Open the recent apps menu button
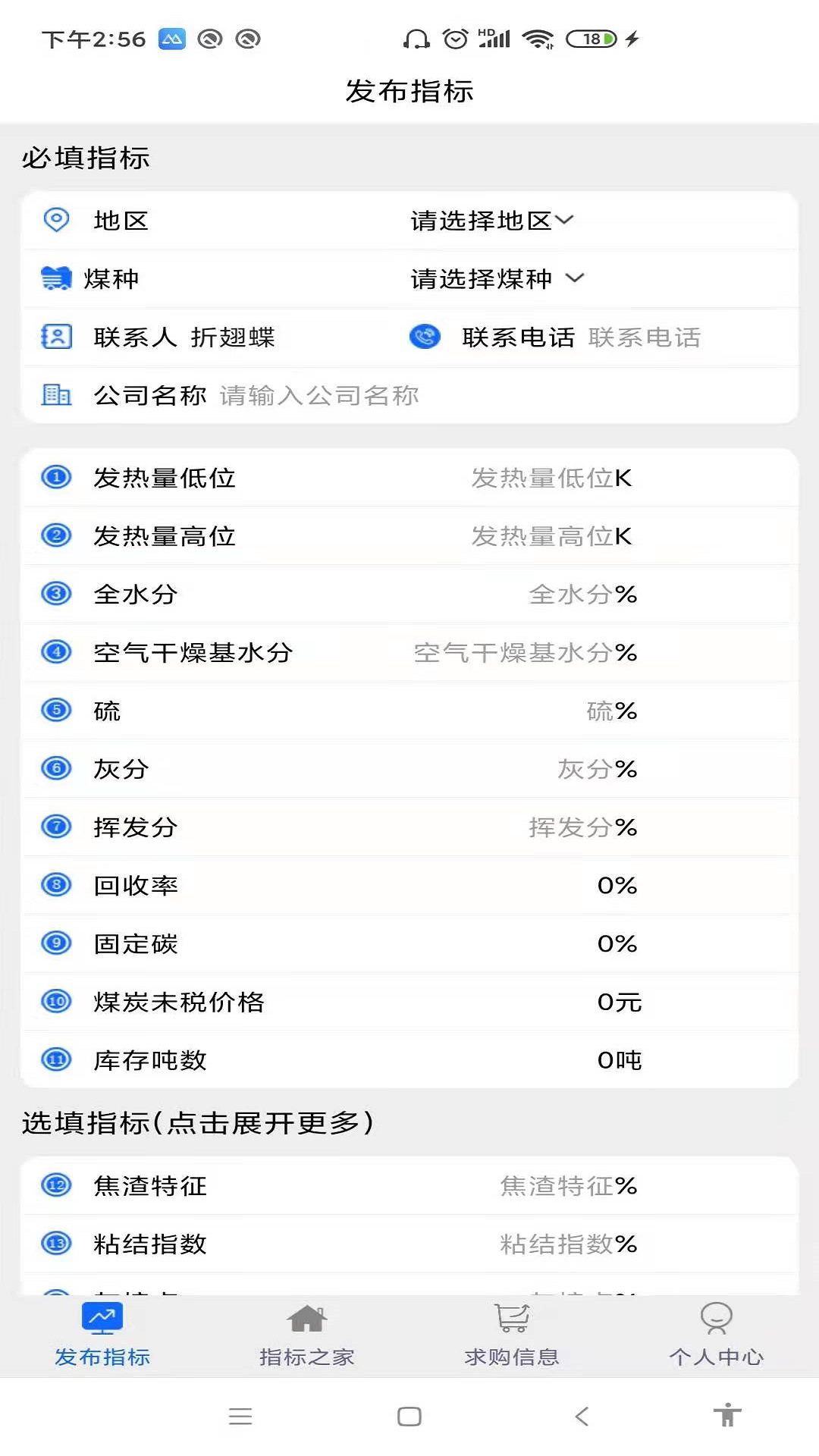The image size is (819, 1456). [x=240, y=1416]
